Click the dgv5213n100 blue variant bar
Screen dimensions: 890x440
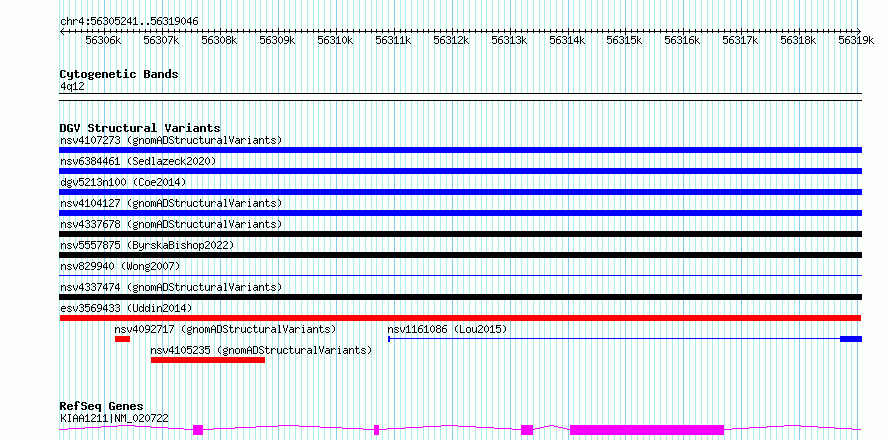point(460,192)
